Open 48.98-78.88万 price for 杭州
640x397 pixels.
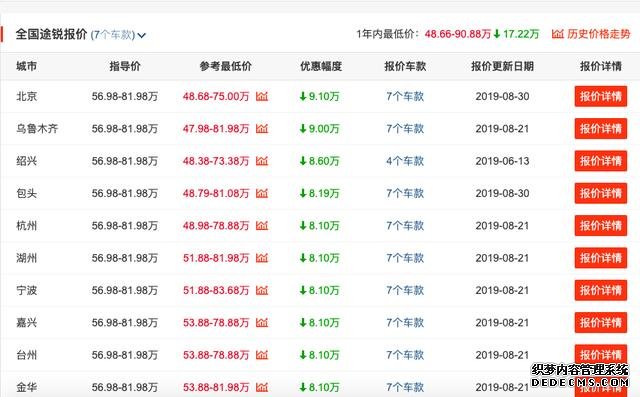(x=216, y=225)
